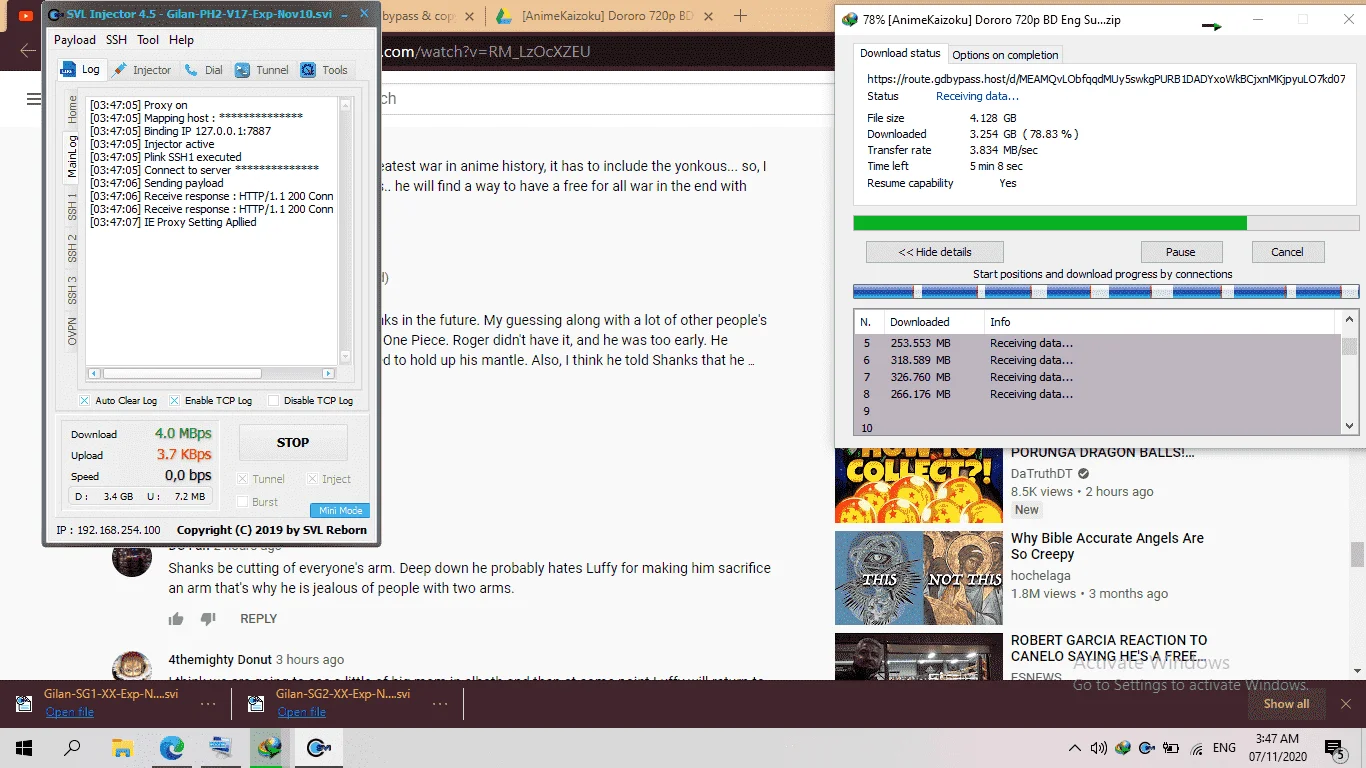Screen dimensions: 1366x768
Task: Like the Shanks arm comment
Action: point(176,619)
